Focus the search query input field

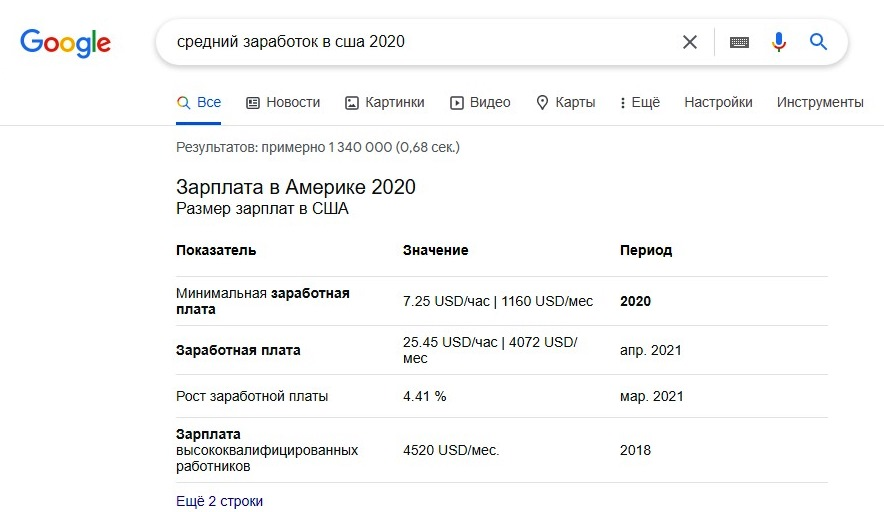[420, 42]
